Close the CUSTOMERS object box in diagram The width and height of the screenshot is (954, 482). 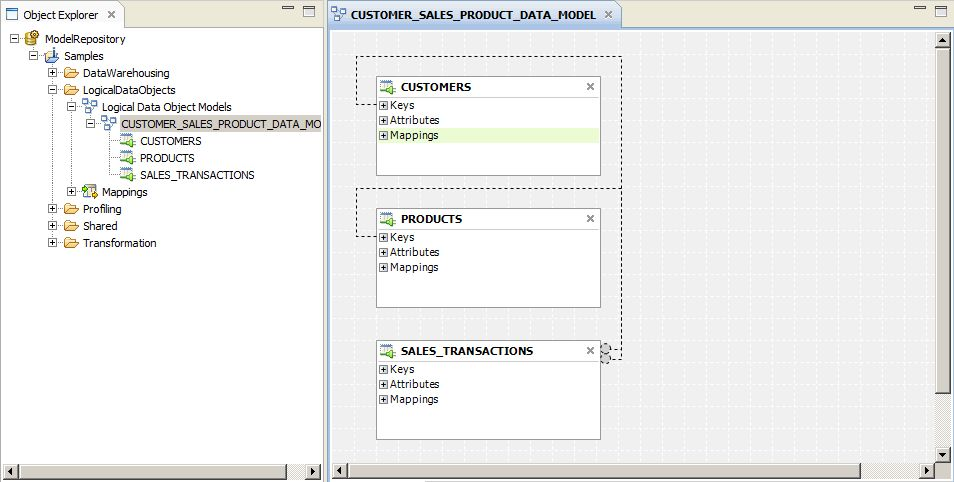click(x=590, y=87)
